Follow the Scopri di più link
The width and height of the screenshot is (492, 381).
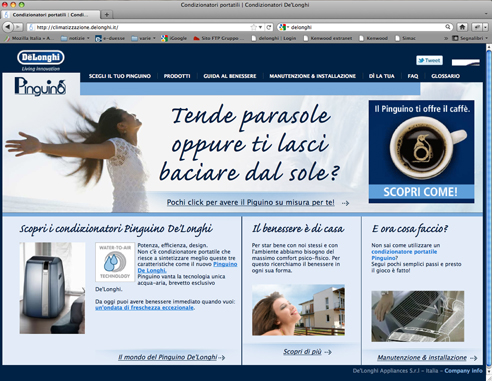(x=302, y=352)
